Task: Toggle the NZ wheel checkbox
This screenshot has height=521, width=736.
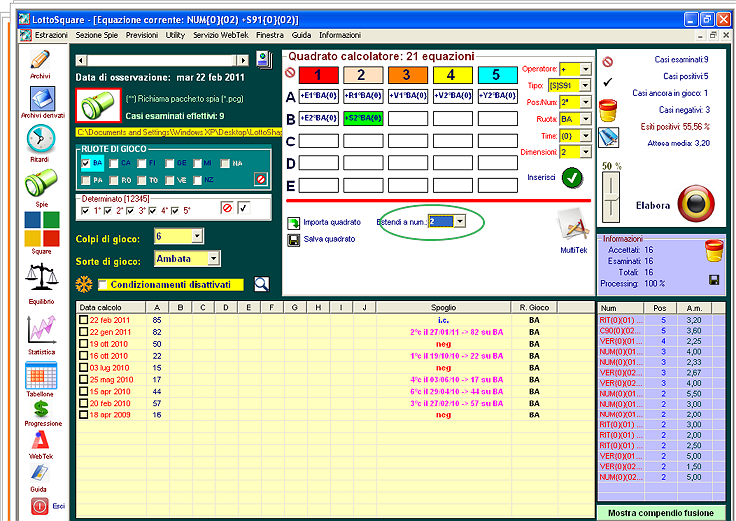Action: click(197, 180)
